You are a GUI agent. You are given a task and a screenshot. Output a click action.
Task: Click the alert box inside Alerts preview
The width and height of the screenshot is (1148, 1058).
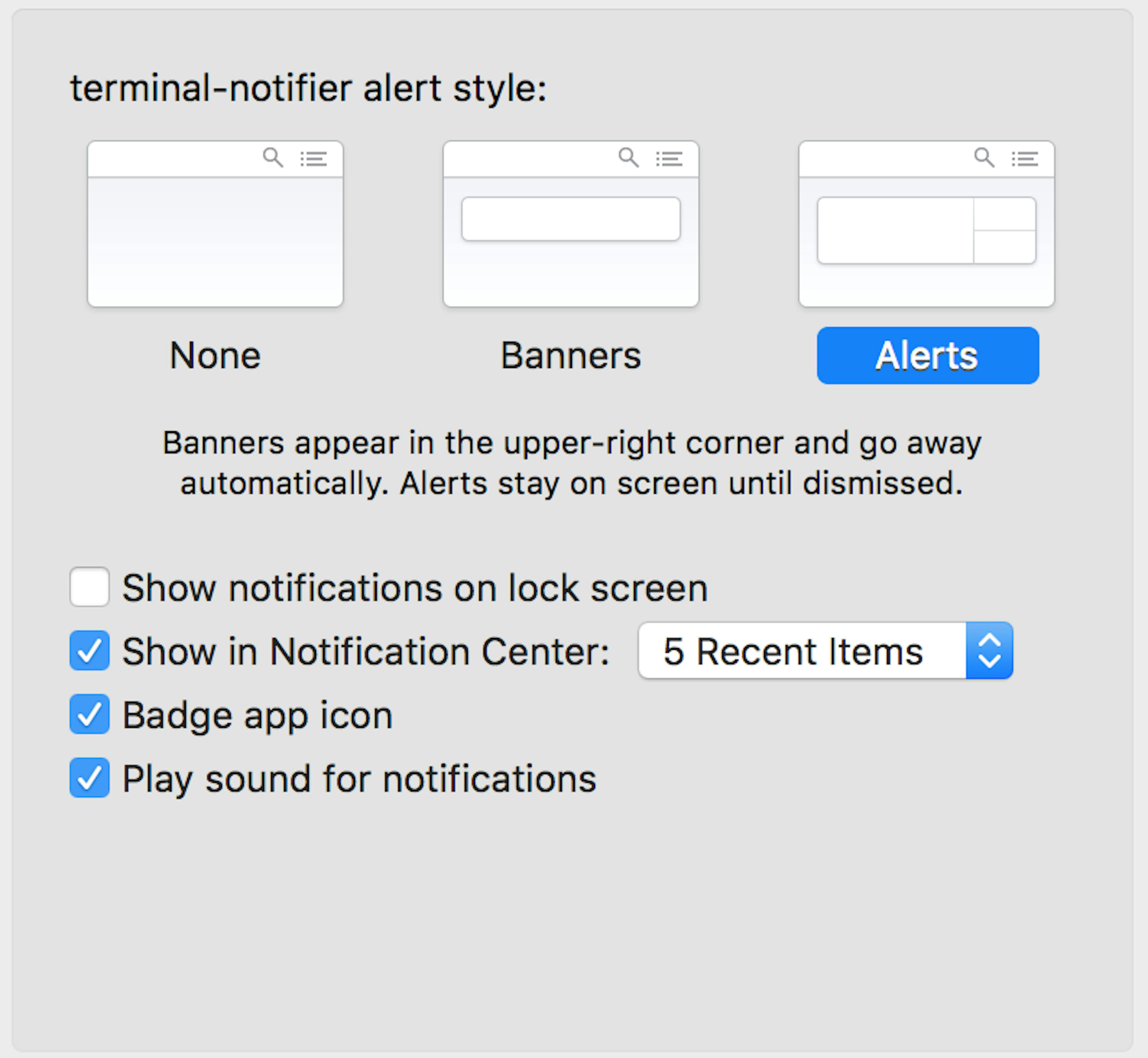[x=895, y=231]
